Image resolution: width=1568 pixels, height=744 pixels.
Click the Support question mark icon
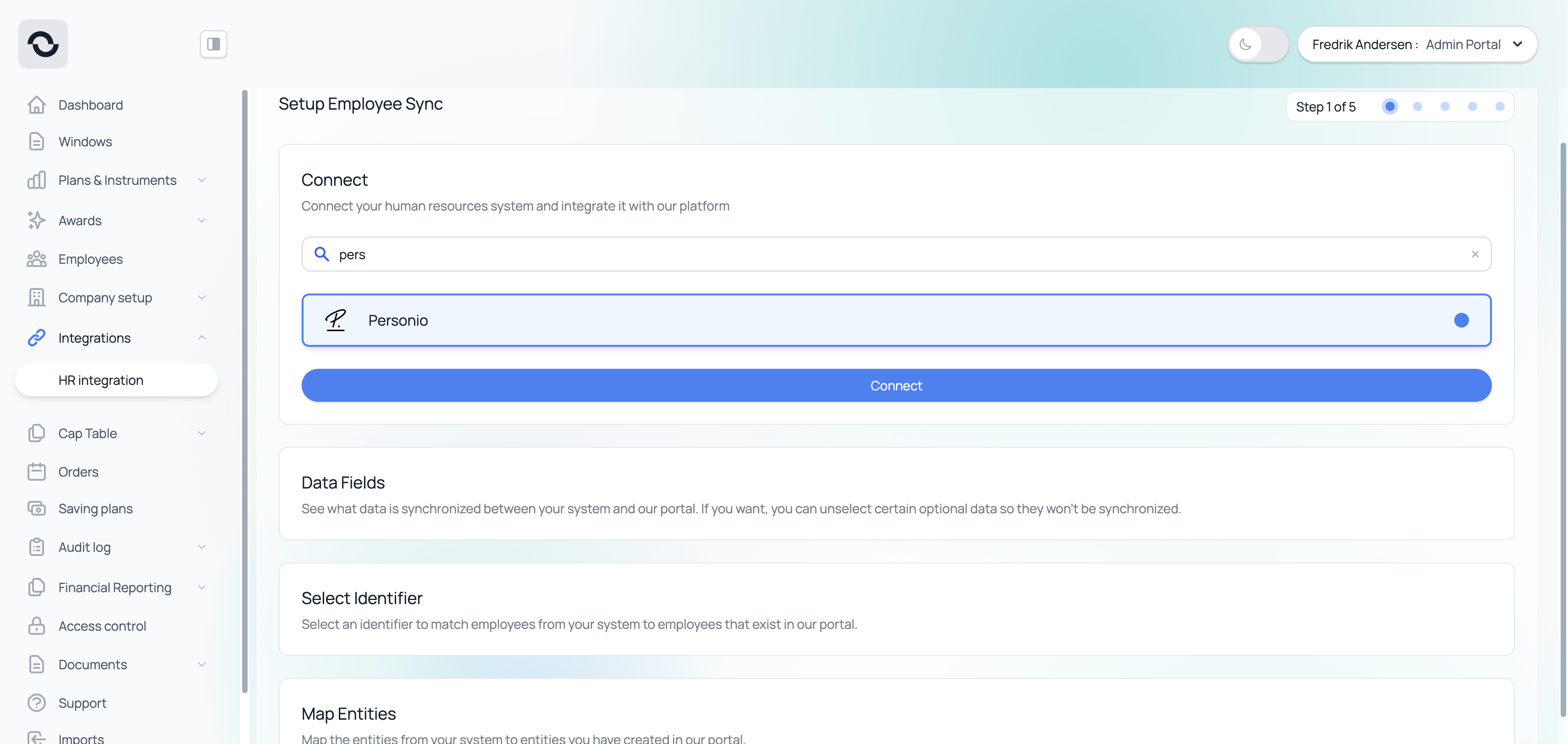coord(37,703)
